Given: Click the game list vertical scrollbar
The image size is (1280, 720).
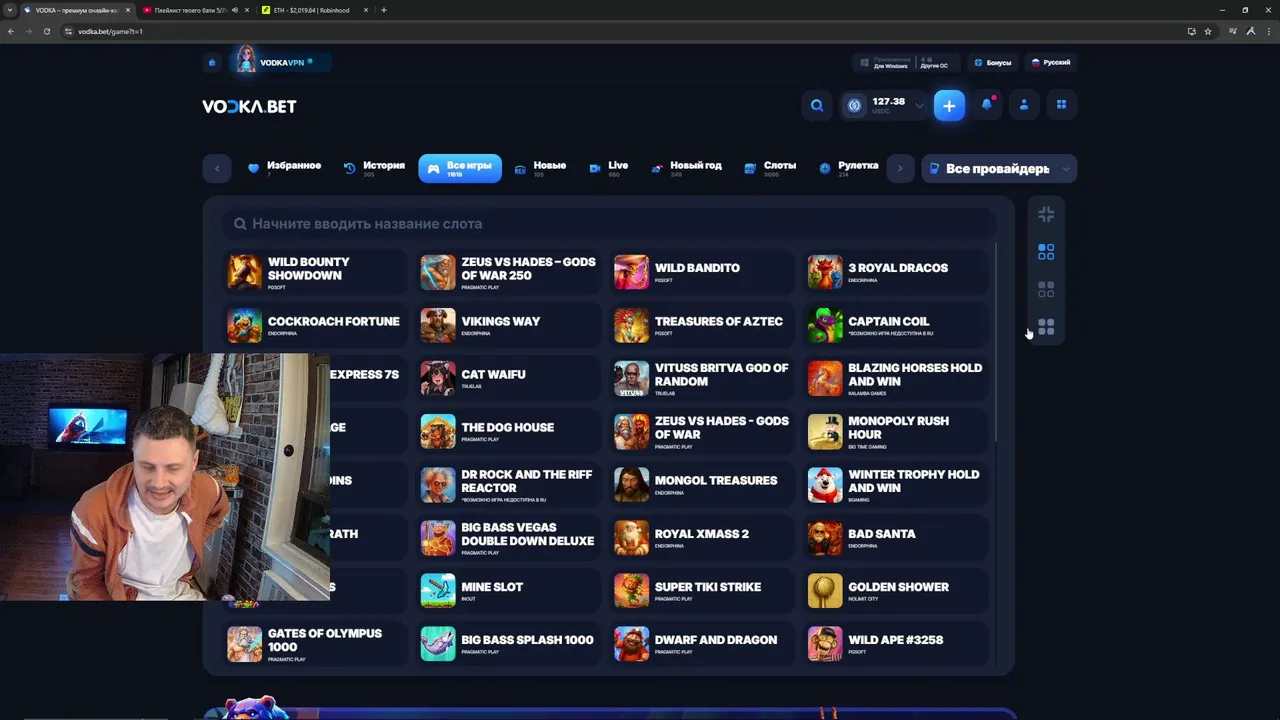Looking at the screenshot, I should [996, 342].
